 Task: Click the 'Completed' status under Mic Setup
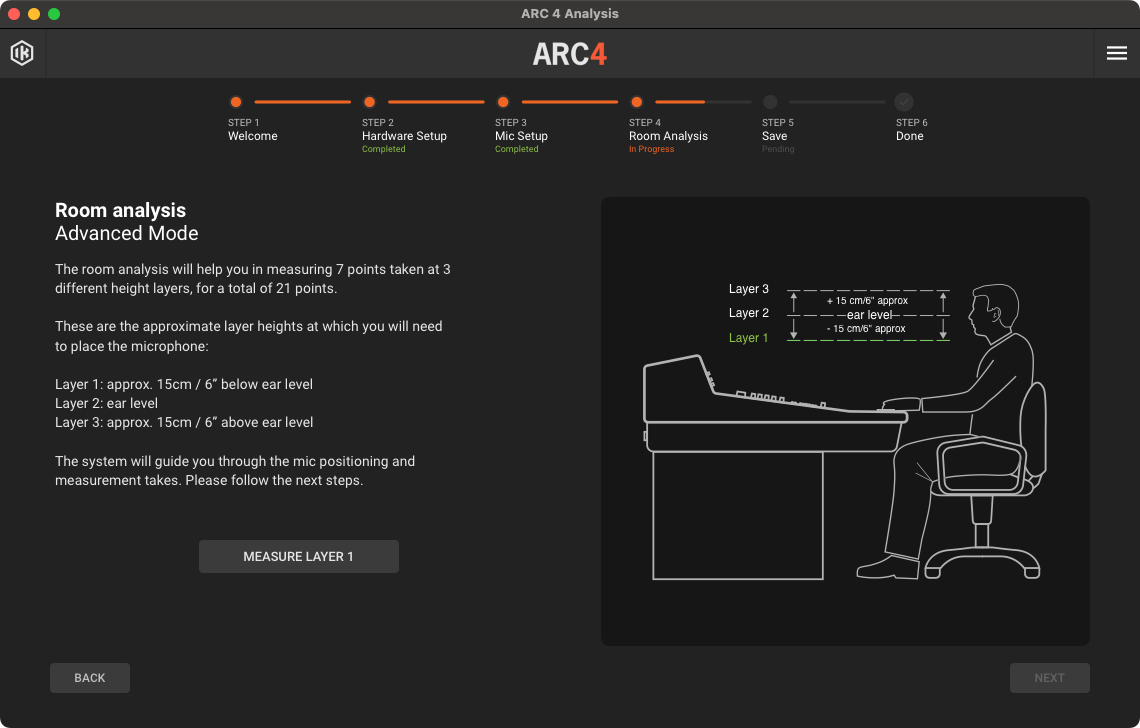point(517,149)
